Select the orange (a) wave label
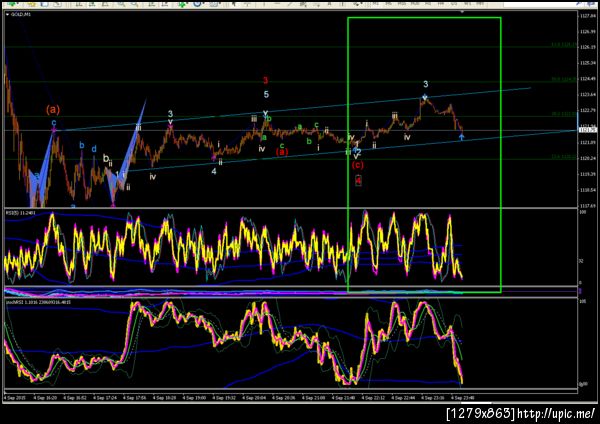The height and width of the screenshot is (424, 600). [x=53, y=110]
